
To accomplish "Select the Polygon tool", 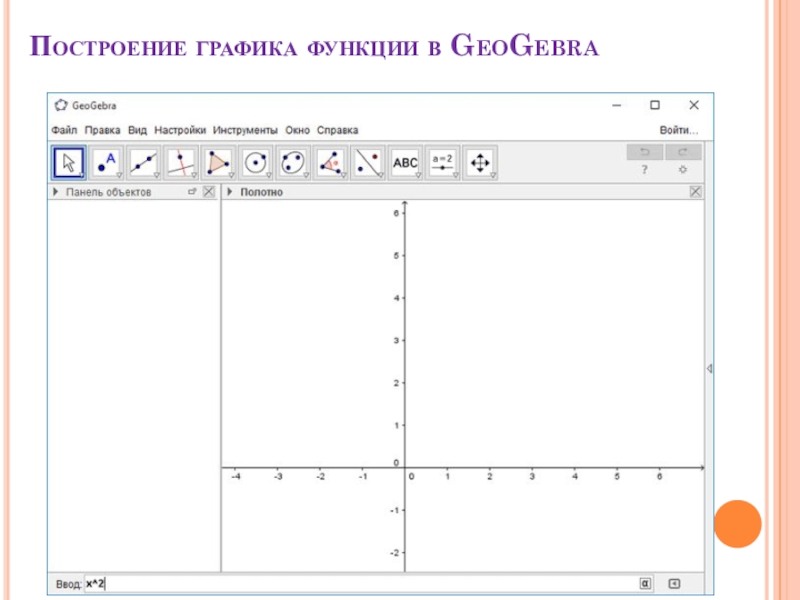I will [218, 163].
